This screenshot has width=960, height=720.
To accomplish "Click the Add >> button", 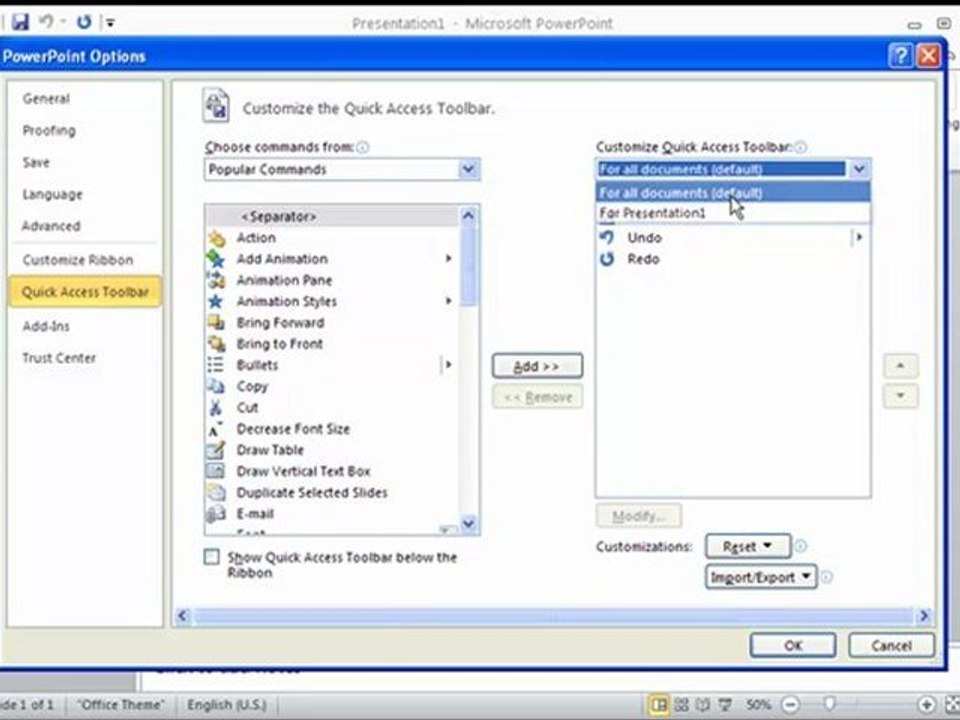I will coord(537,366).
